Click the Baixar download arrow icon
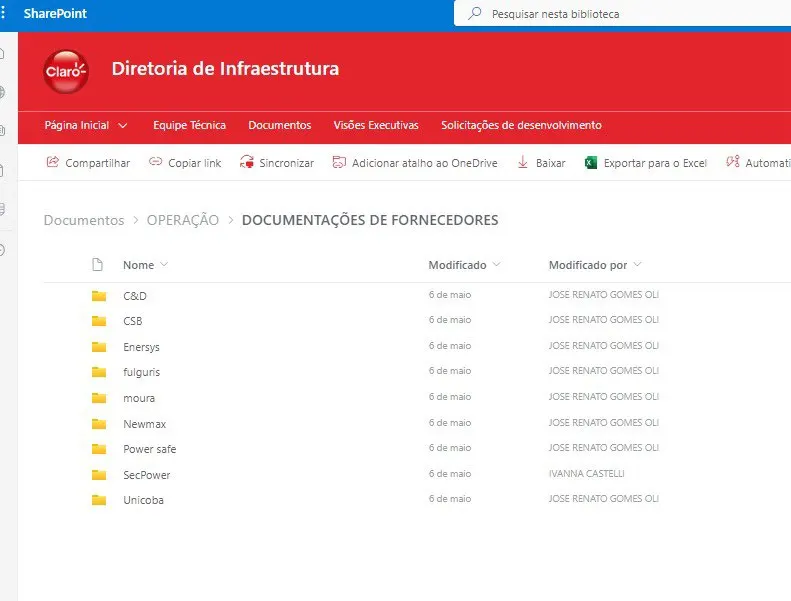 coord(523,162)
